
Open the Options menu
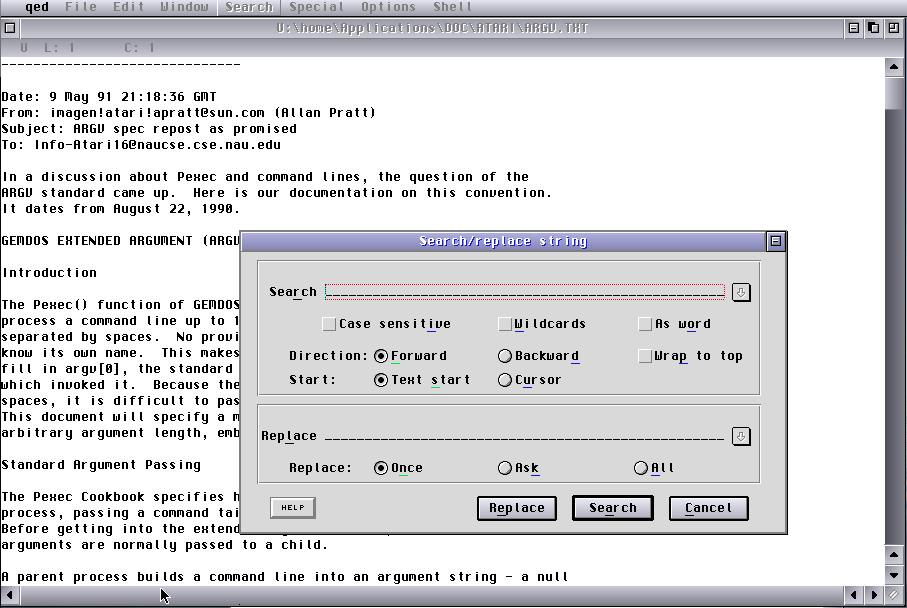point(388,7)
